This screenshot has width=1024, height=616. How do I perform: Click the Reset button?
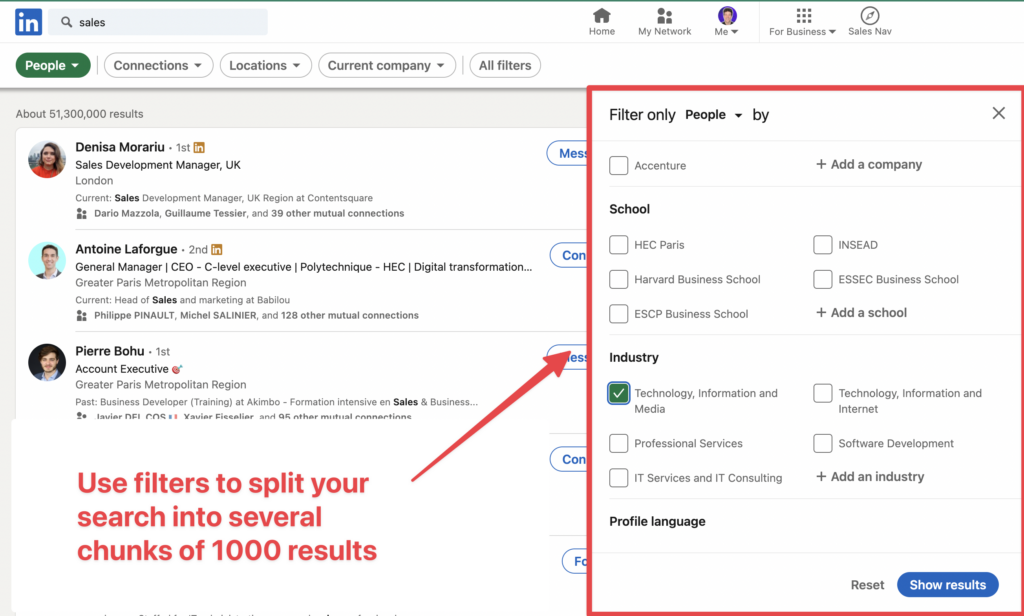[x=867, y=585]
